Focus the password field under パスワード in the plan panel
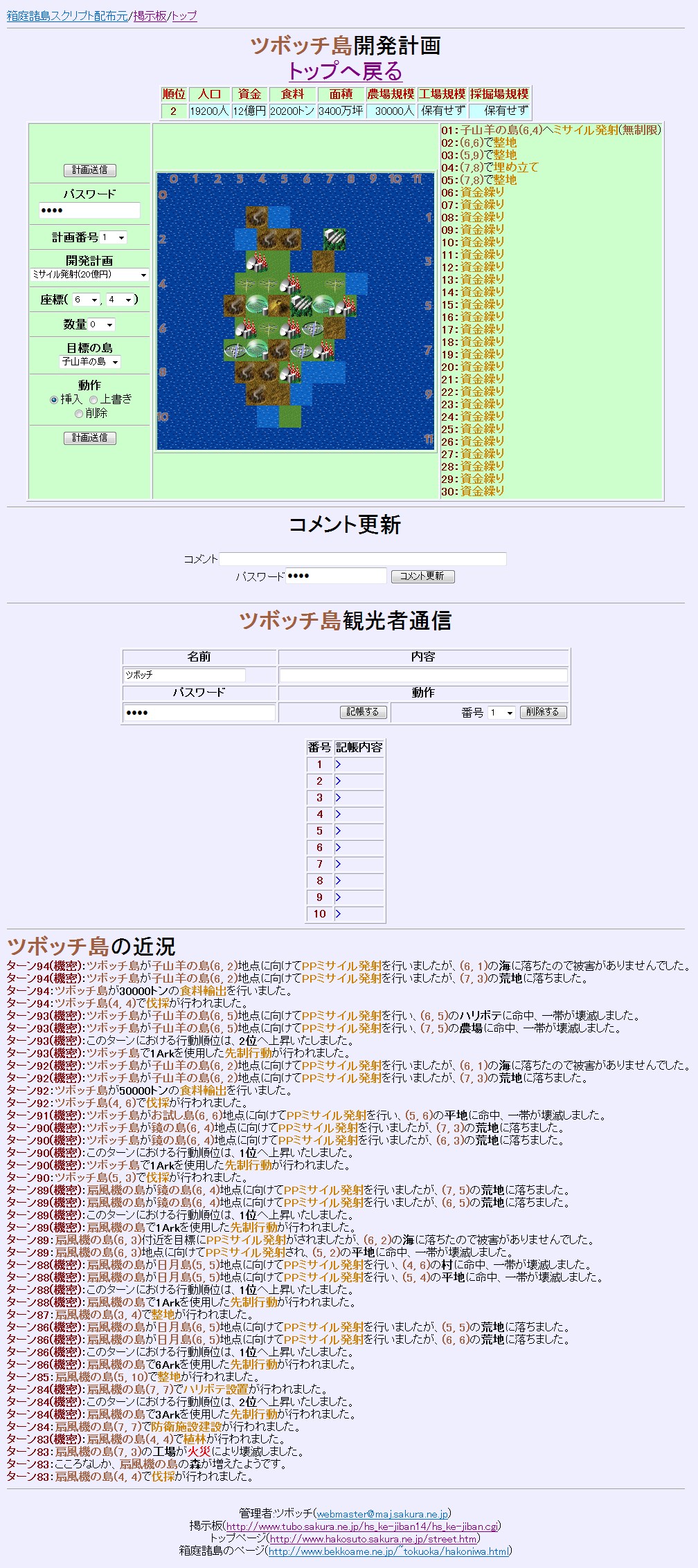This screenshot has width=698, height=1568. pyautogui.click(x=89, y=210)
